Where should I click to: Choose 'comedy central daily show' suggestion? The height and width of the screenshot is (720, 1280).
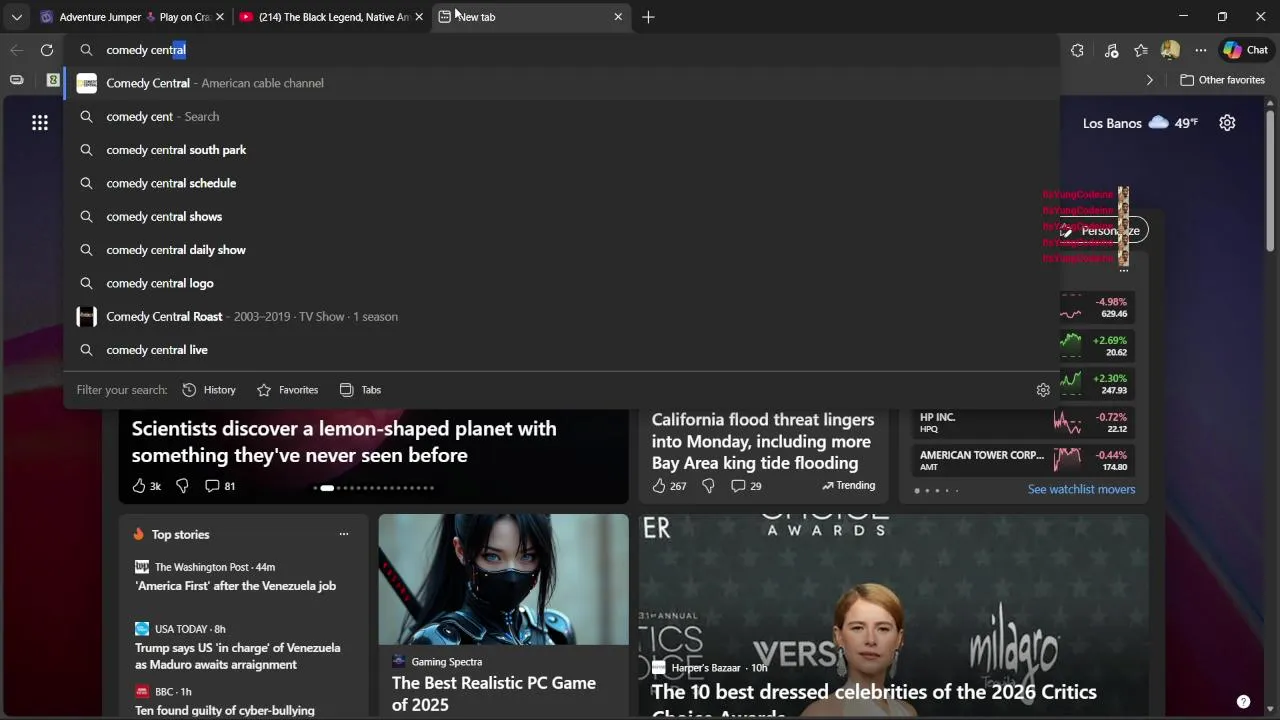562,250
